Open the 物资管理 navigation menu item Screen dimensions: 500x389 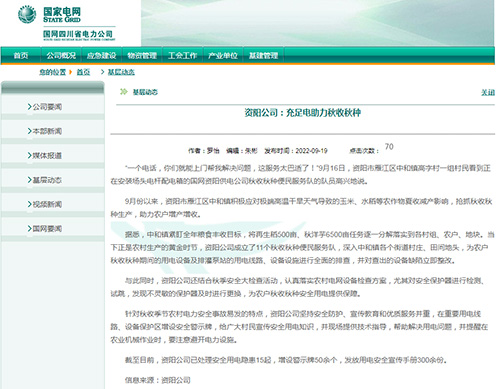click(142, 55)
